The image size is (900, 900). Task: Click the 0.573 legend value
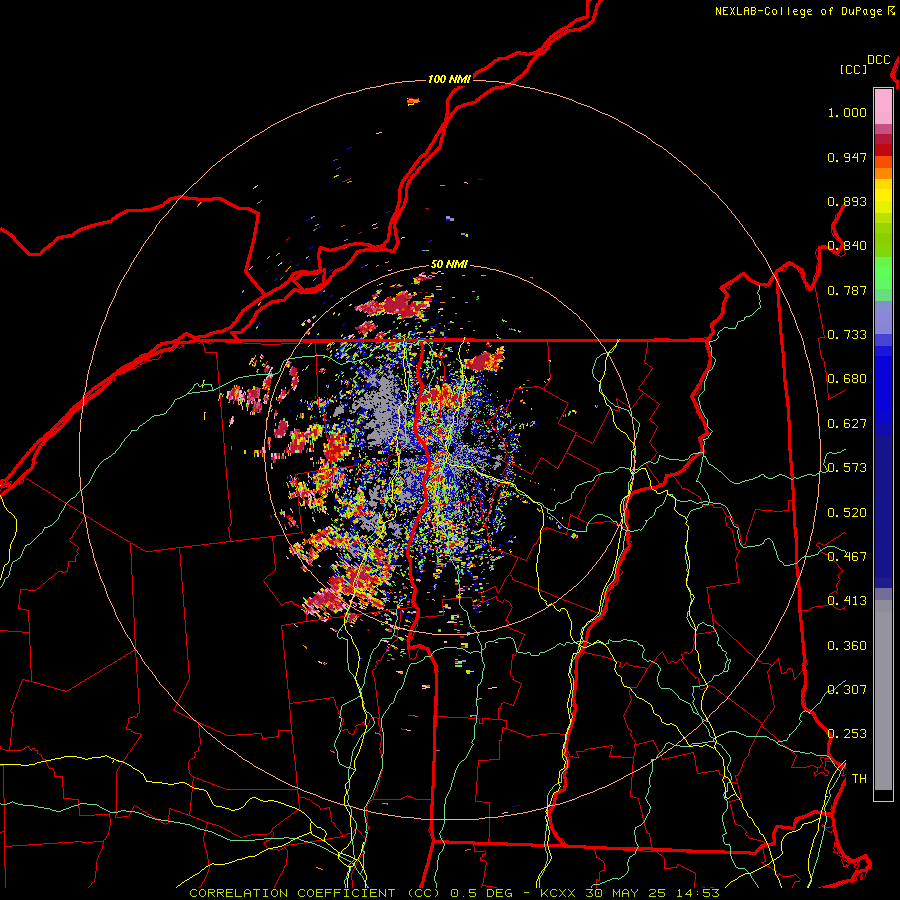coord(847,468)
